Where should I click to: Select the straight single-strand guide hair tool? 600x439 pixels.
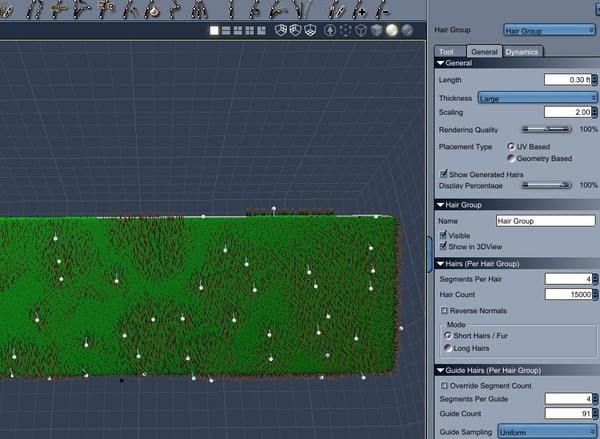pyautogui.click(x=231, y=9)
